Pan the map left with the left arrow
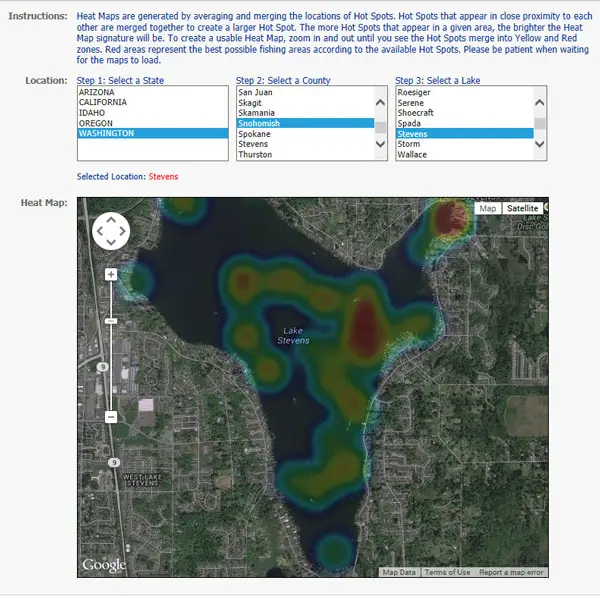 100,231
